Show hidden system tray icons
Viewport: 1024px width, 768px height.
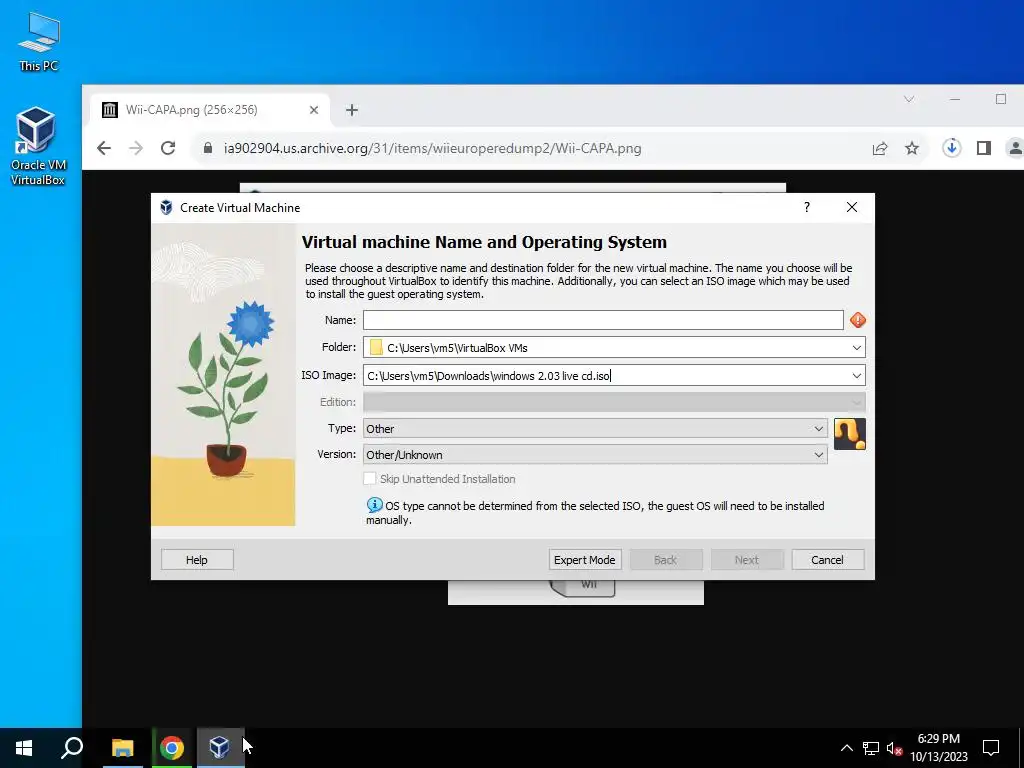pos(846,748)
